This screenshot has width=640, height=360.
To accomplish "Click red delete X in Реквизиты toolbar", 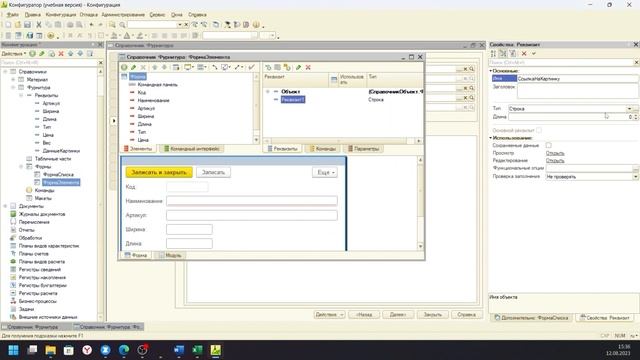I will (x=308, y=67).
